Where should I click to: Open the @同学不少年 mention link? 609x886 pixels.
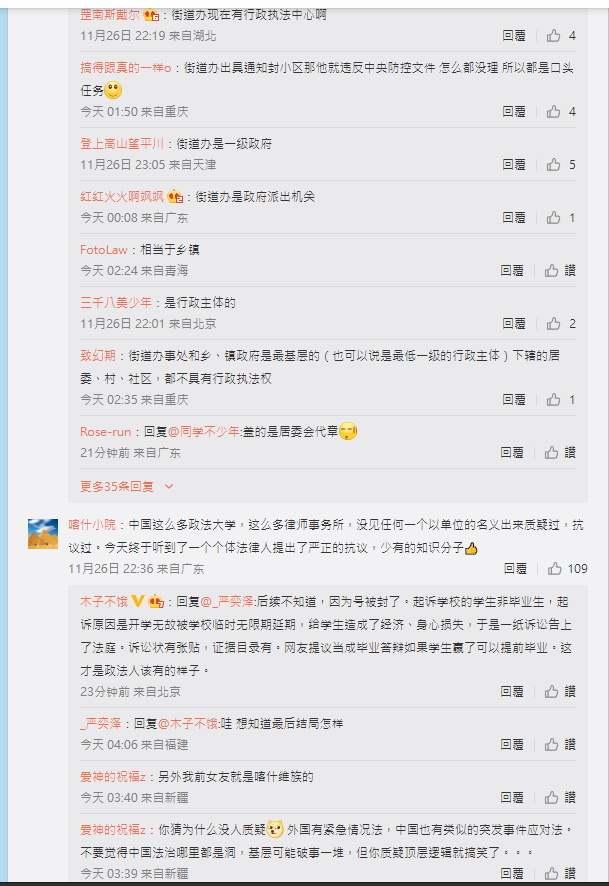point(205,432)
